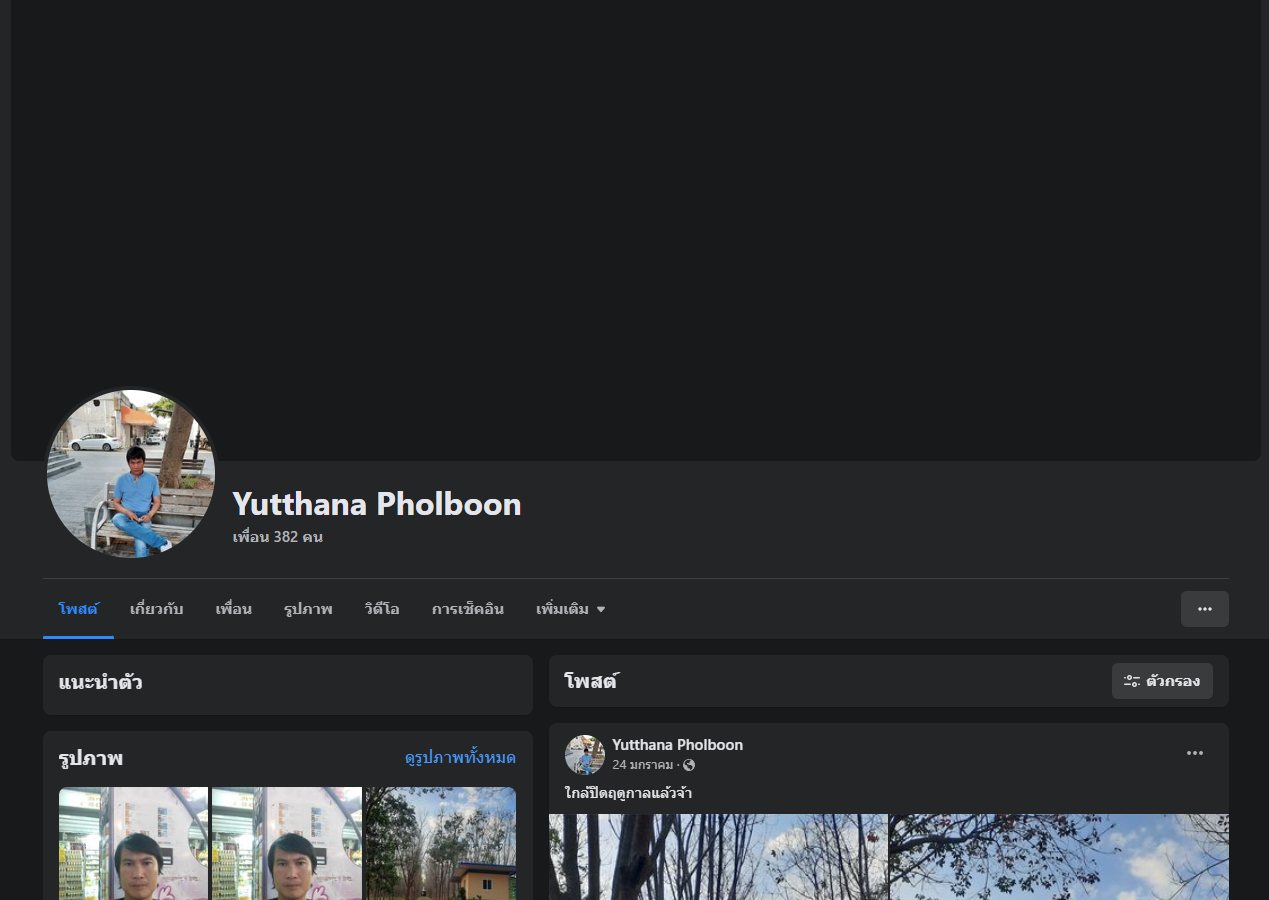Image resolution: width=1269 pixels, height=900 pixels.
Task: Click the profile name heading Yutthana Pholboon
Action: point(377,504)
